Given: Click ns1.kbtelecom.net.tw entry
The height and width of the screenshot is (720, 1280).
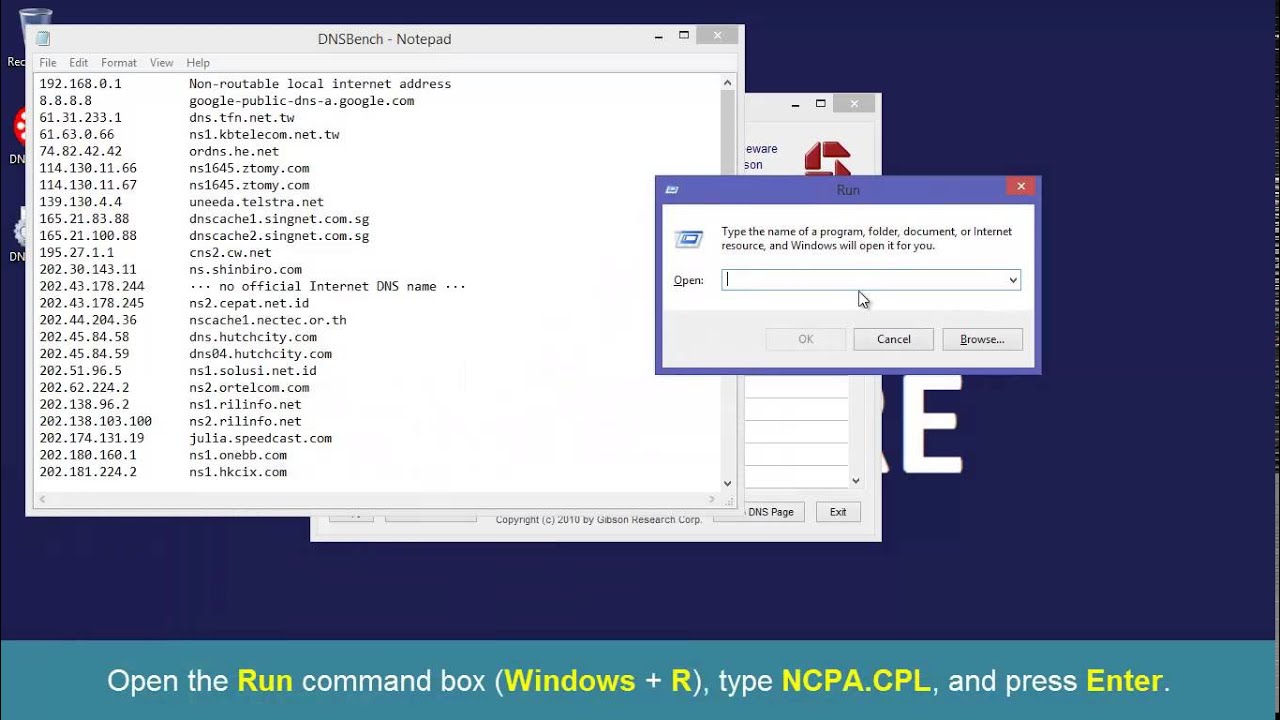Looking at the screenshot, I should tap(264, 135).
